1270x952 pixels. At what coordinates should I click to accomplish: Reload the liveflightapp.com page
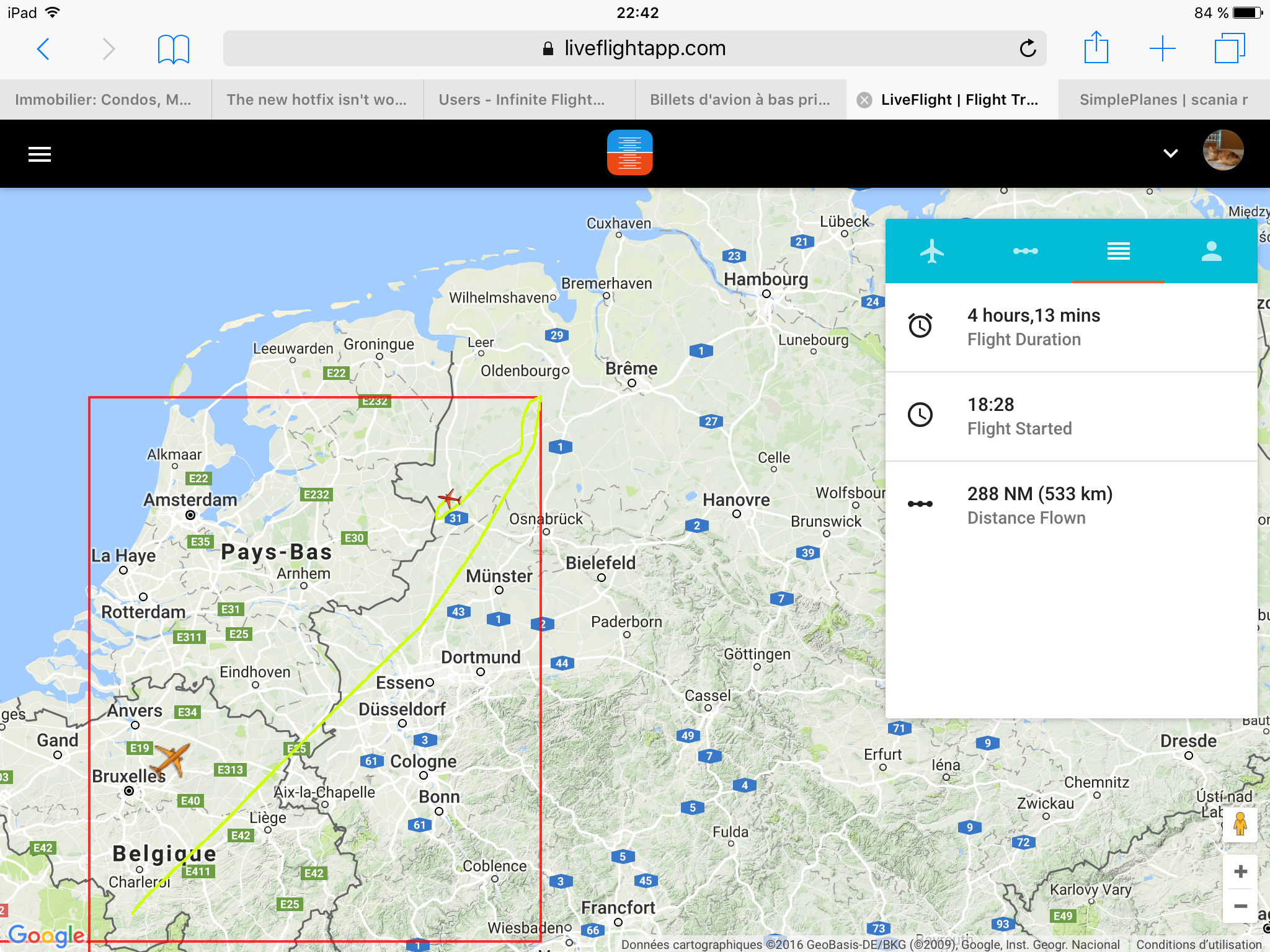click(x=1028, y=48)
